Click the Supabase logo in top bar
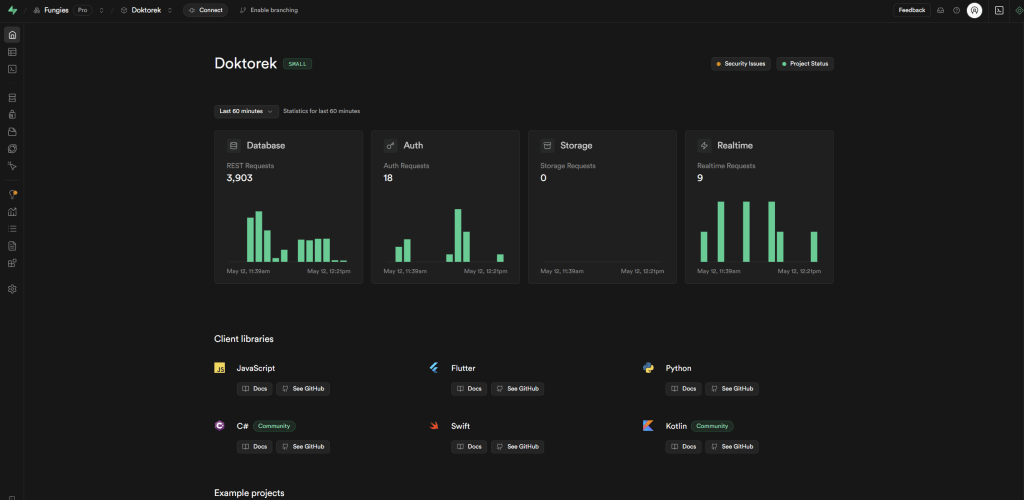This screenshot has height=500, width=1024. (12, 10)
